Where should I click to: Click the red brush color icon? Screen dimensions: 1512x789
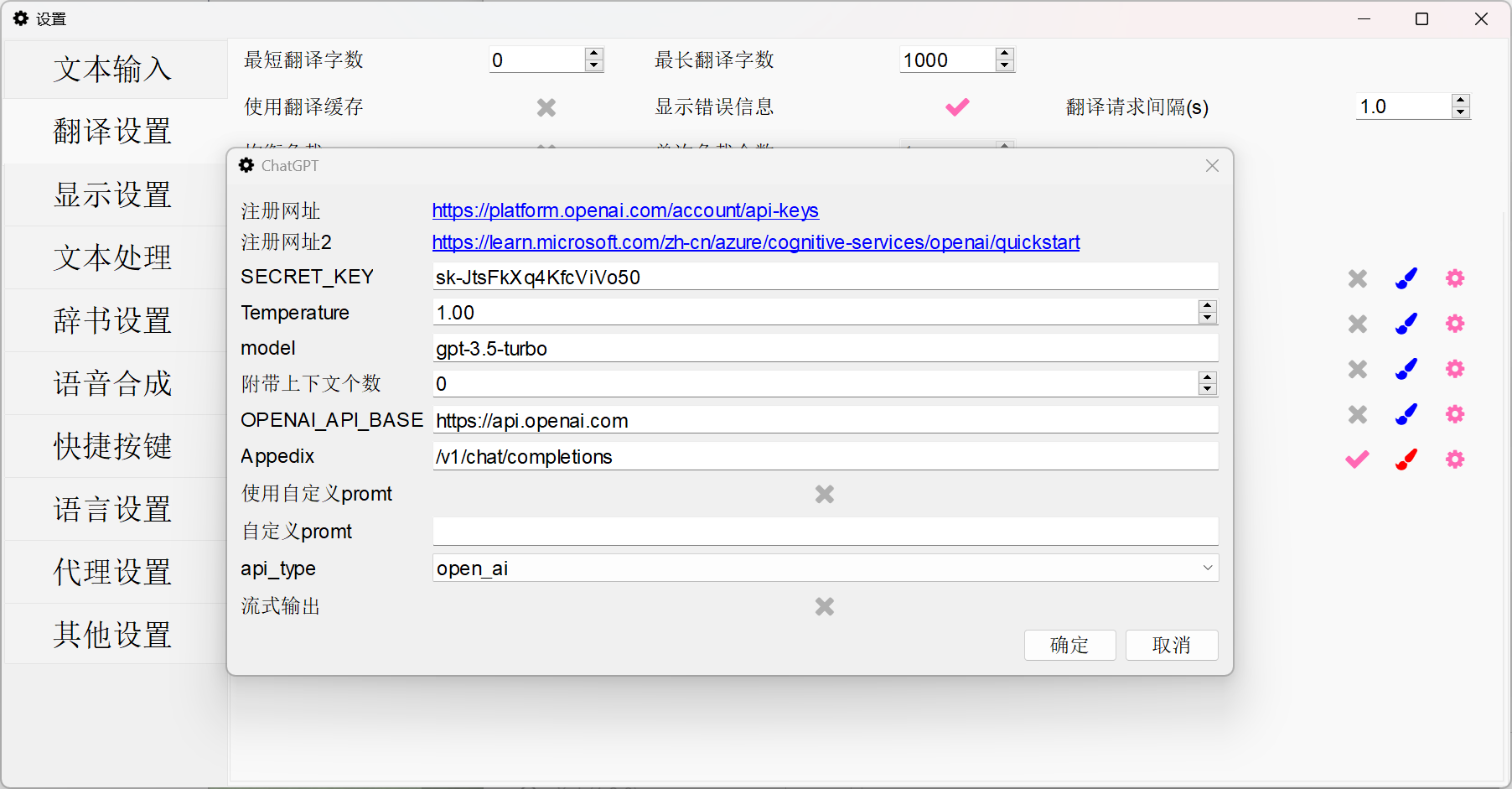pyautogui.click(x=1406, y=459)
